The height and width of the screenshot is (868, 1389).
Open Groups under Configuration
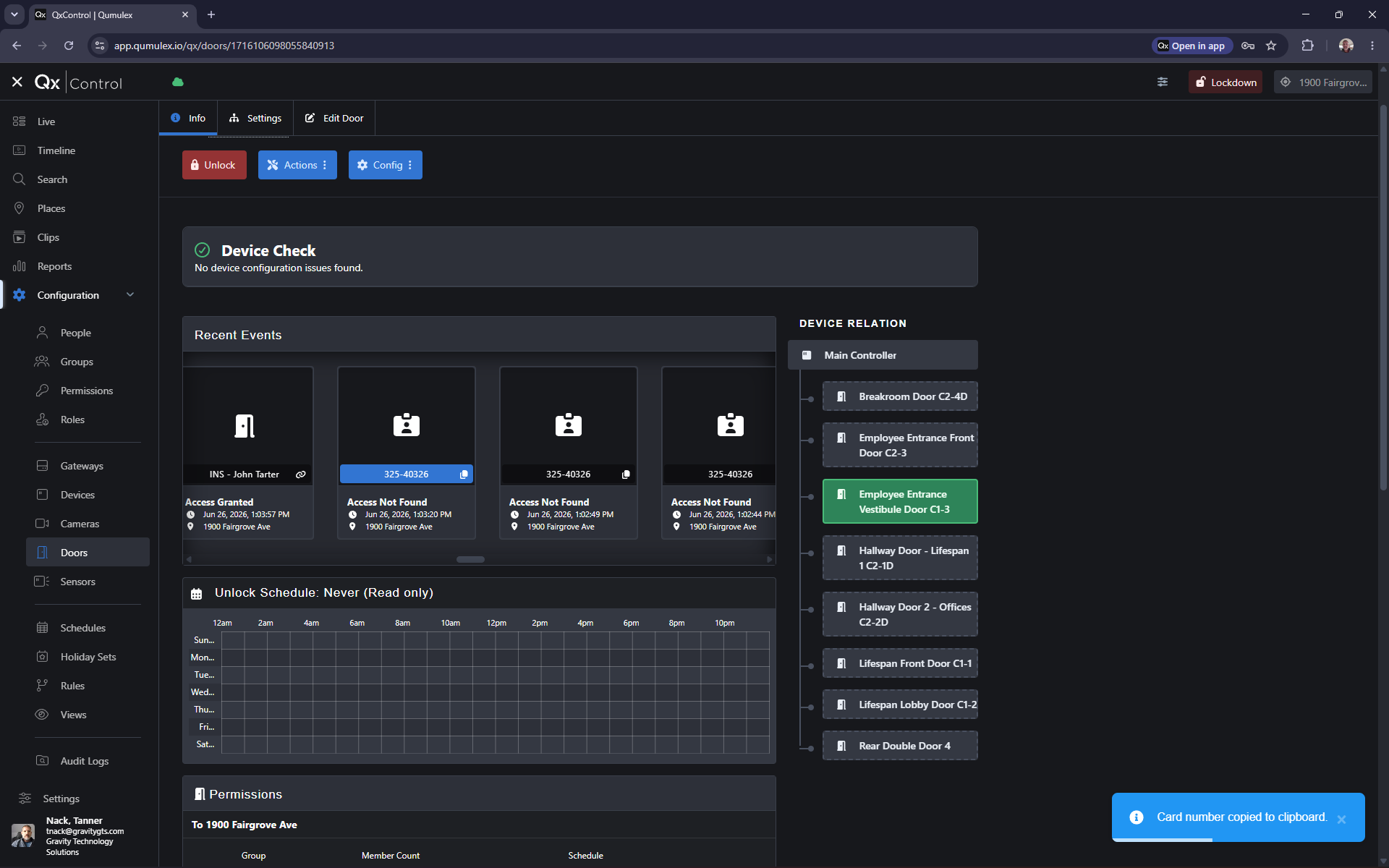(77, 362)
